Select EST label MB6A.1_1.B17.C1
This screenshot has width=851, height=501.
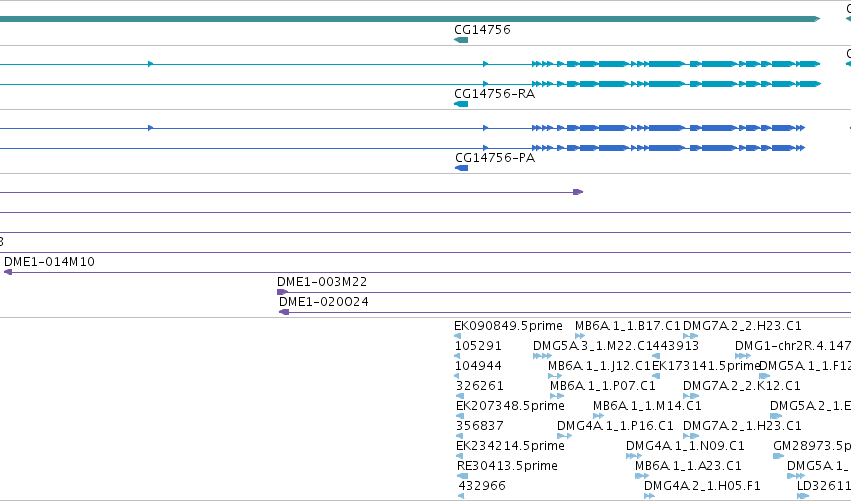click(627, 326)
